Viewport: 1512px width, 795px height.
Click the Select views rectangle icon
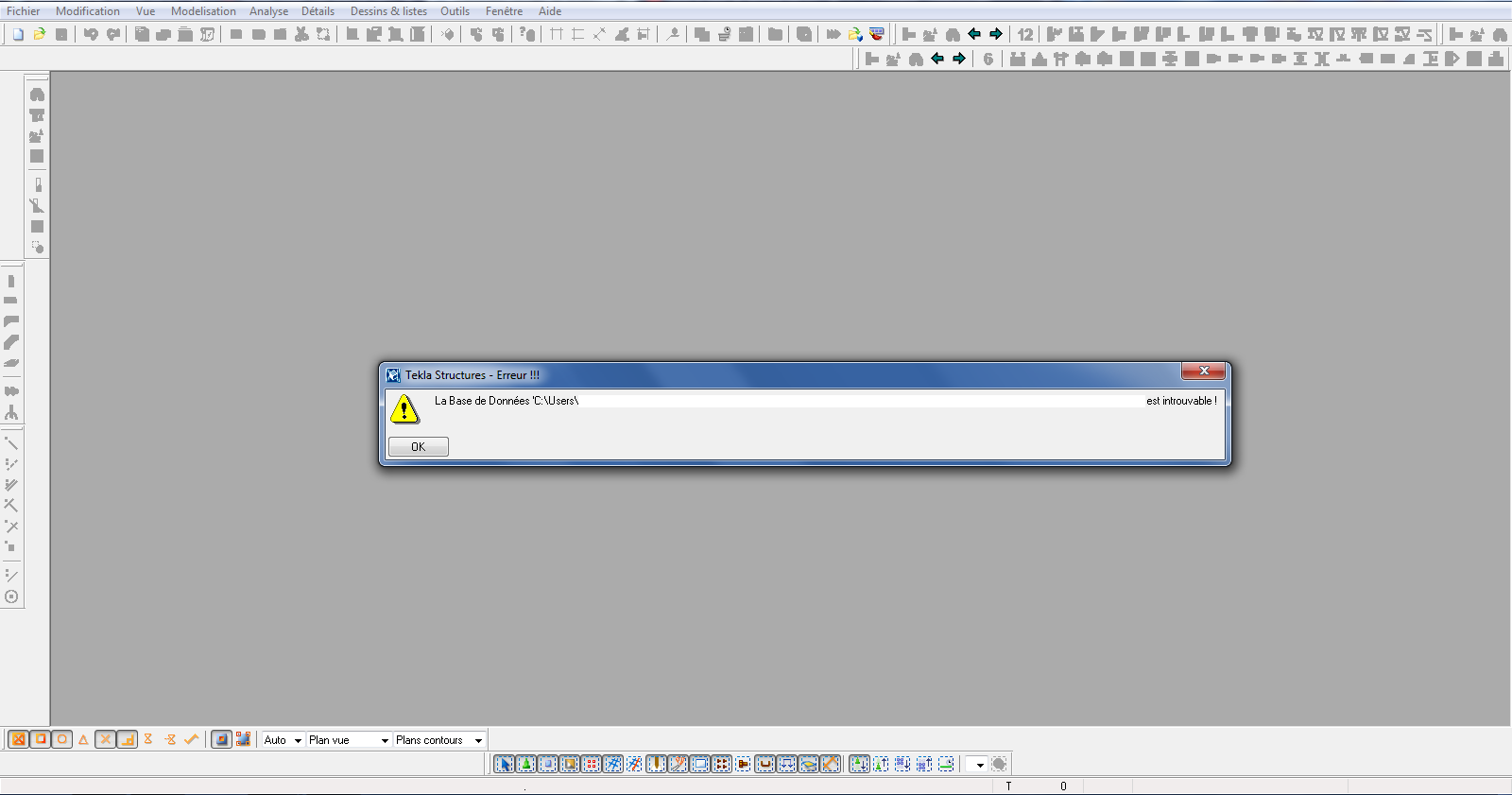(700, 764)
